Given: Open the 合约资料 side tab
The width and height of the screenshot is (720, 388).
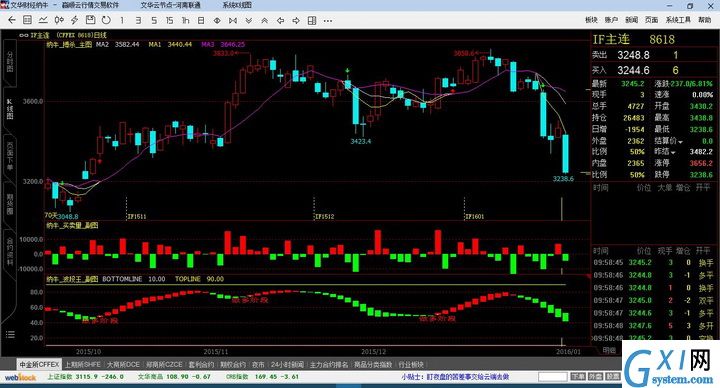Looking at the screenshot, I should (x=10, y=251).
